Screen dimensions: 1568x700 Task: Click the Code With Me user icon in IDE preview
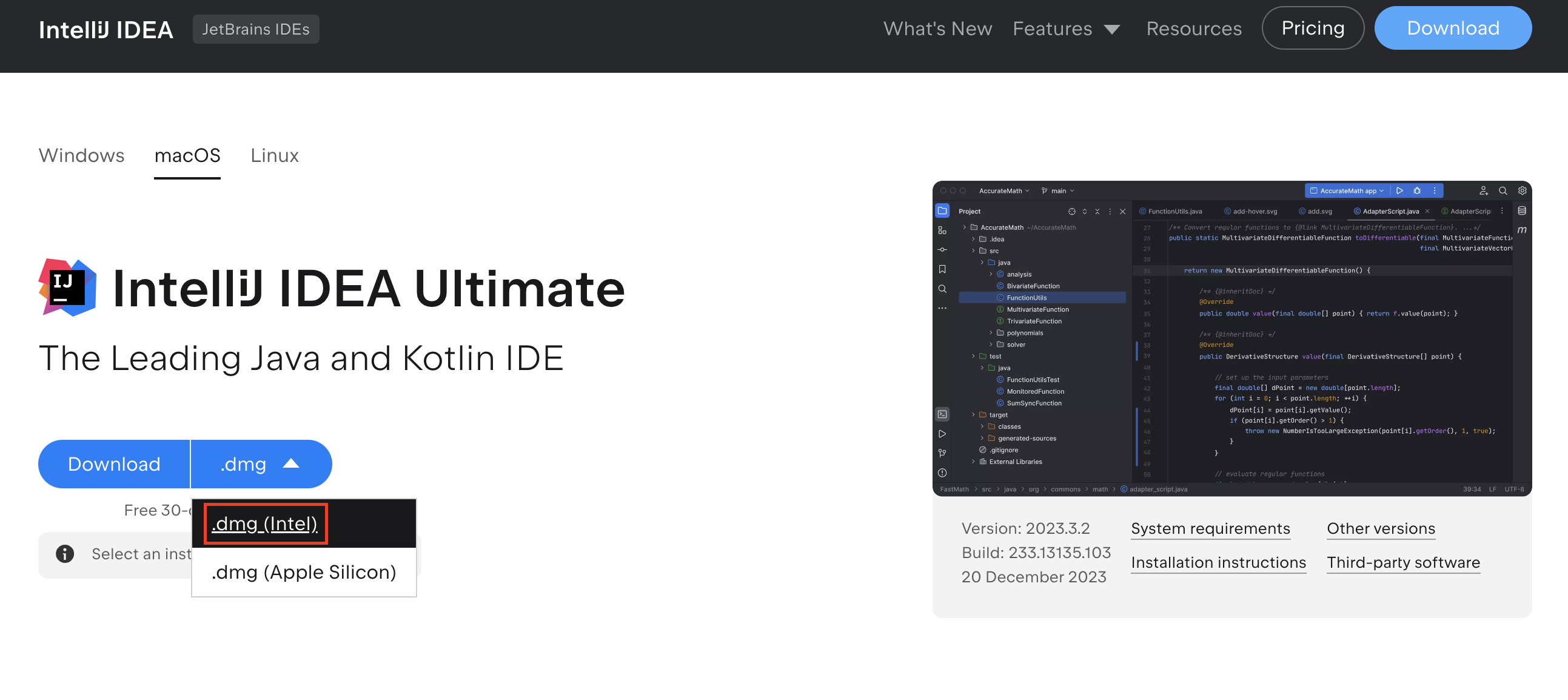[1483, 190]
